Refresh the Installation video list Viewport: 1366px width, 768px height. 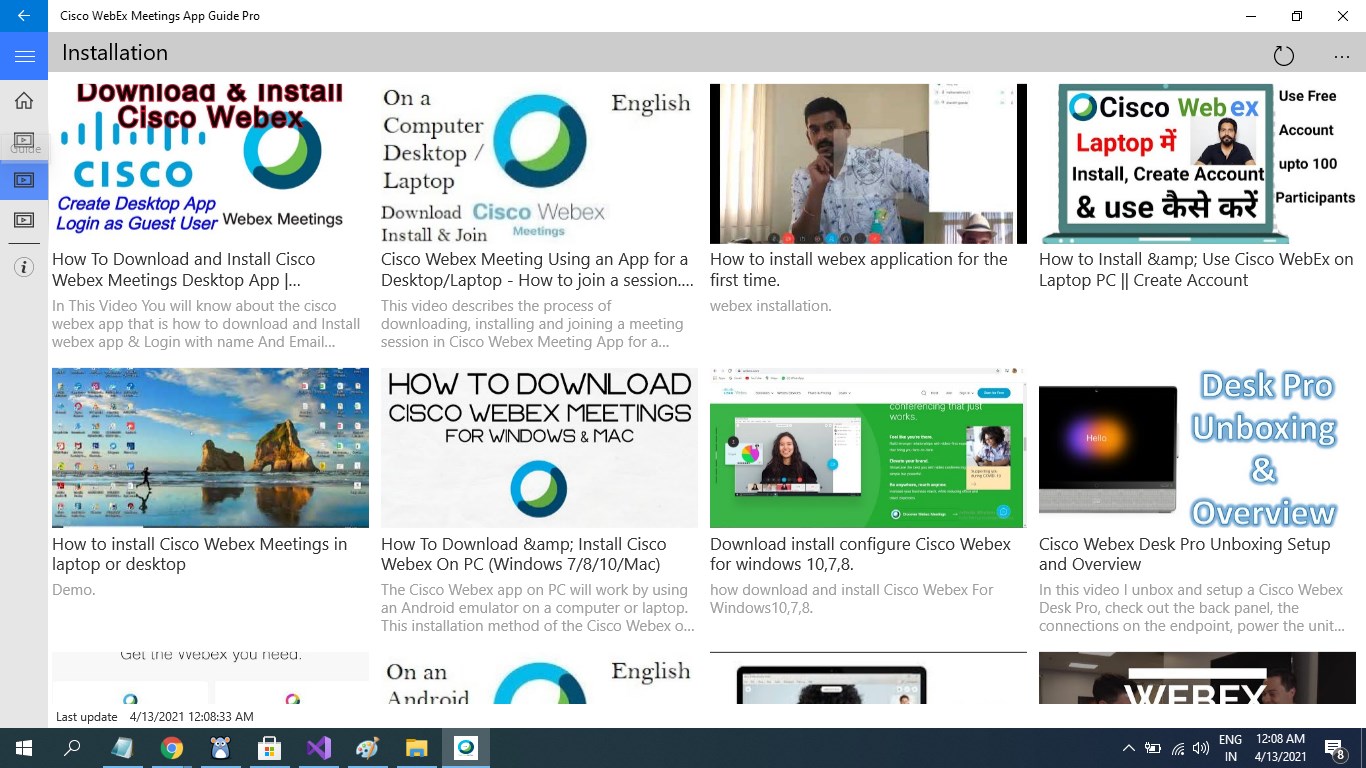(1284, 56)
